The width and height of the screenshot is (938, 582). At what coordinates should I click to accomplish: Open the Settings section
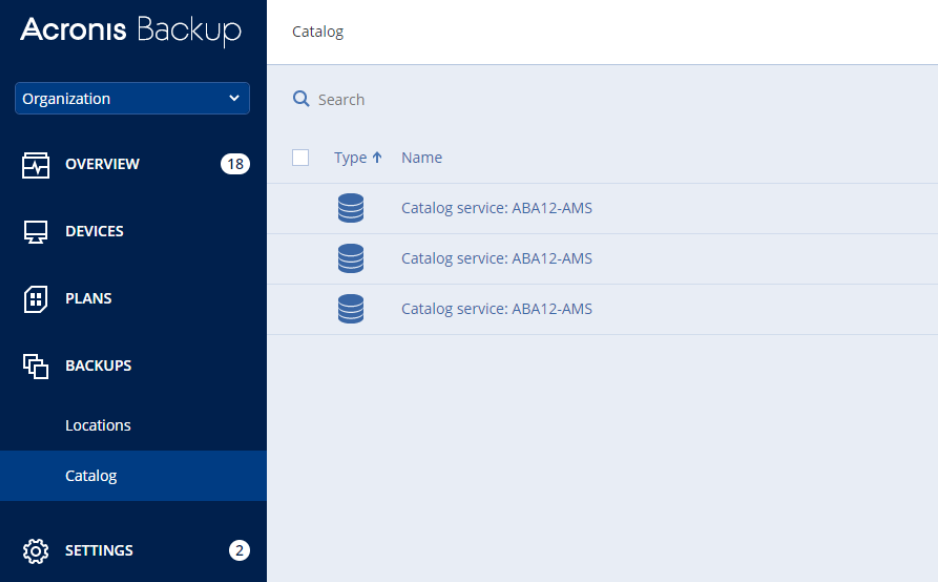[99, 550]
